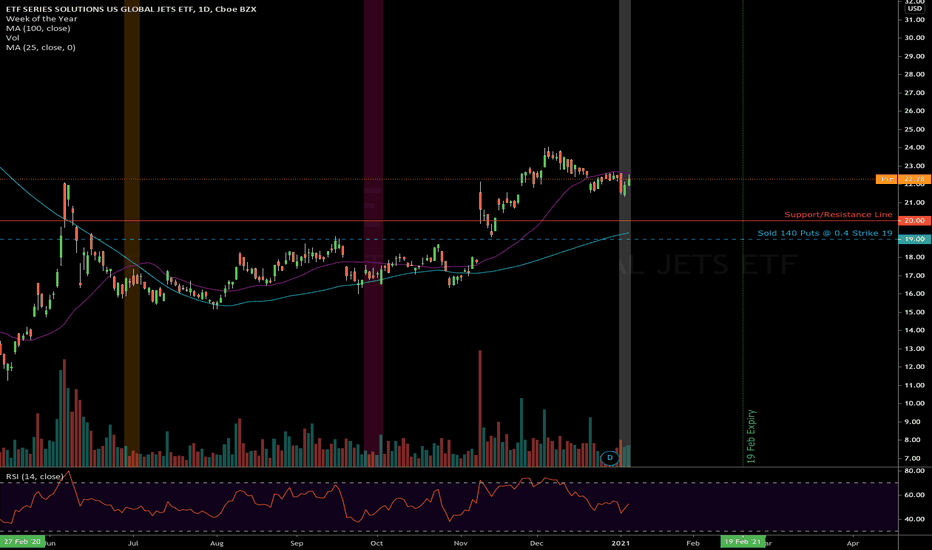Click the 40.00 RSI scale value
The width and height of the screenshot is (932, 550).
[914, 519]
